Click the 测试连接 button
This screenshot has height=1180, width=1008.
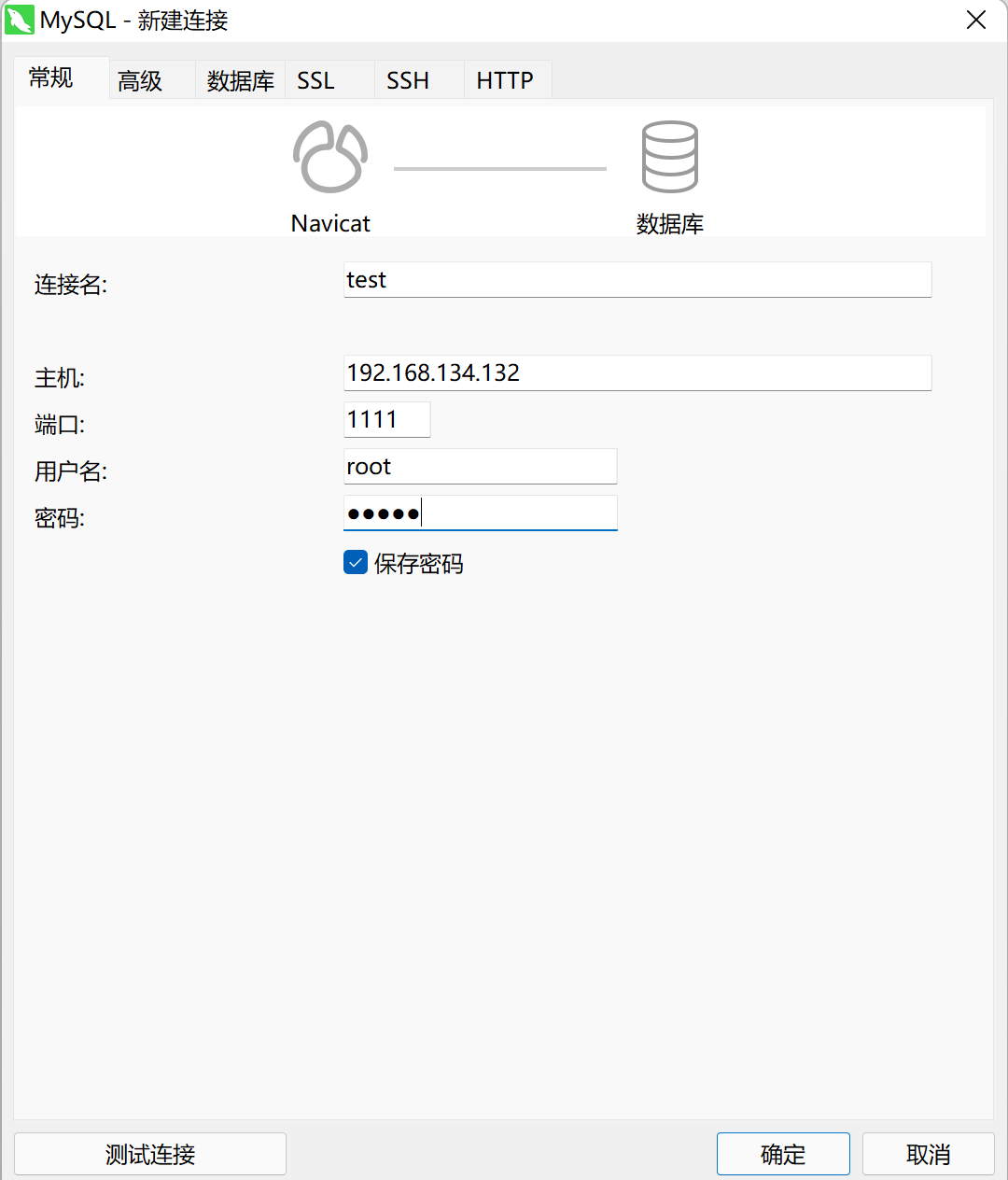pos(149,1154)
